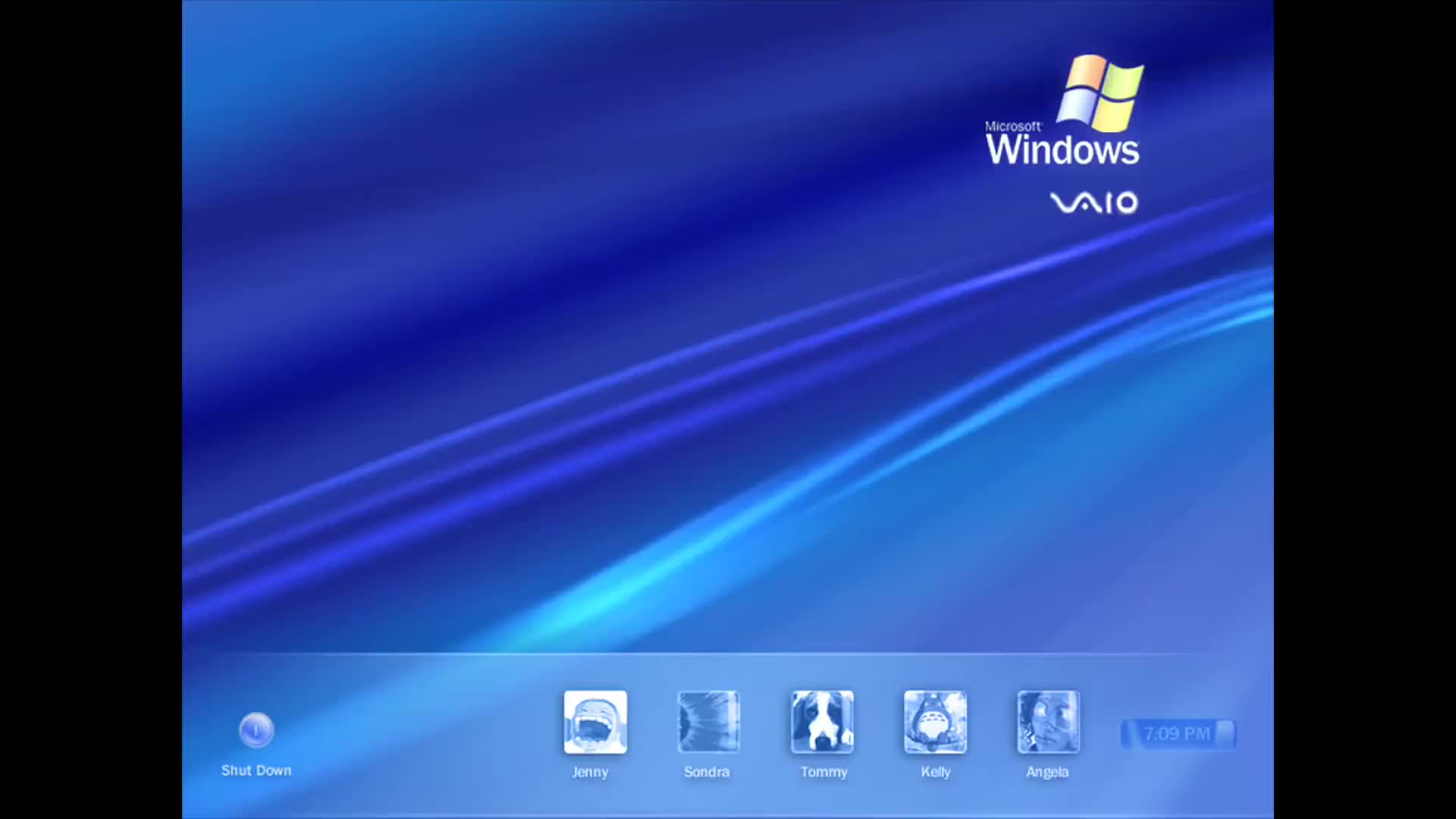Image resolution: width=1456 pixels, height=819 pixels.
Task: Select Sondra's user account picture
Action: coord(708,722)
